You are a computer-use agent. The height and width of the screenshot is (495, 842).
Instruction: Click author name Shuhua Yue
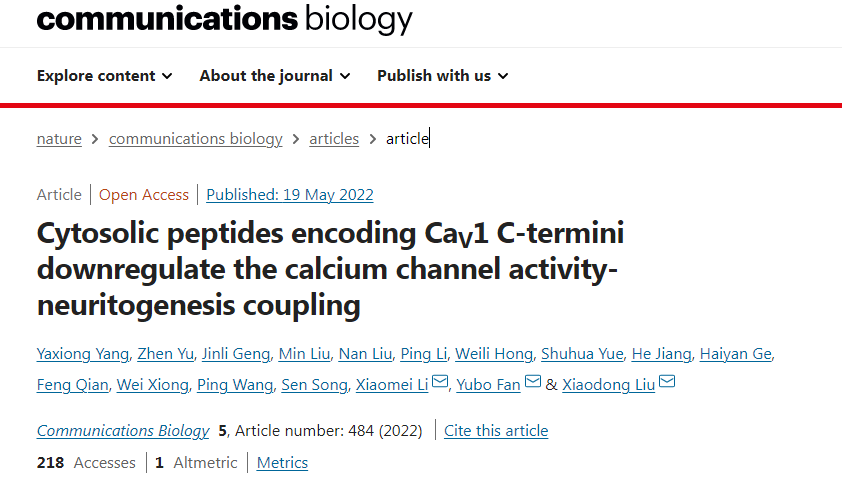pos(582,354)
